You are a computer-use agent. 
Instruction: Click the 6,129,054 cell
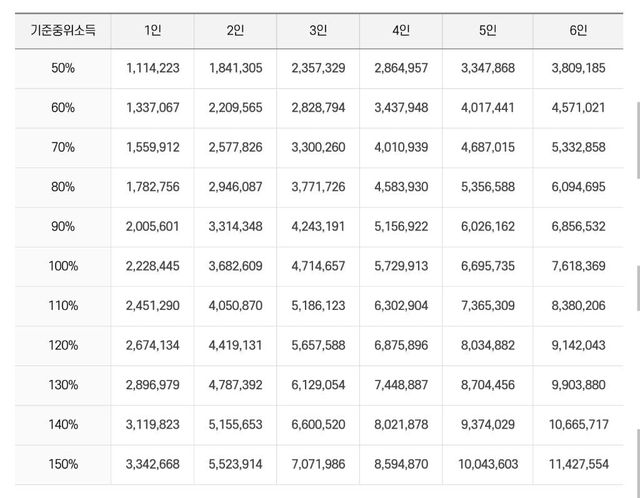(318, 386)
